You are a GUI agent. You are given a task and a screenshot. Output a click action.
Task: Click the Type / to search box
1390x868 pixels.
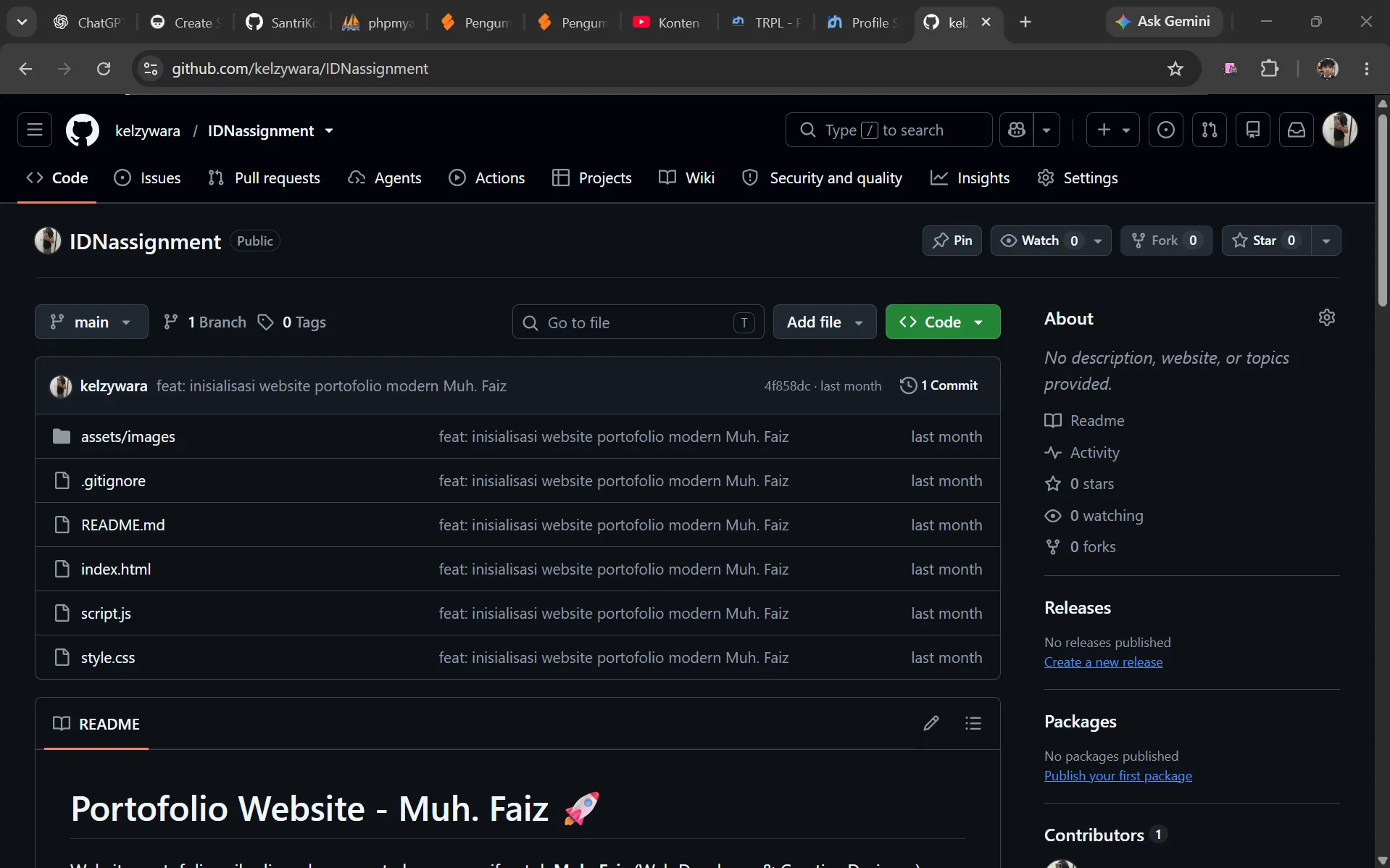pyautogui.click(x=889, y=130)
